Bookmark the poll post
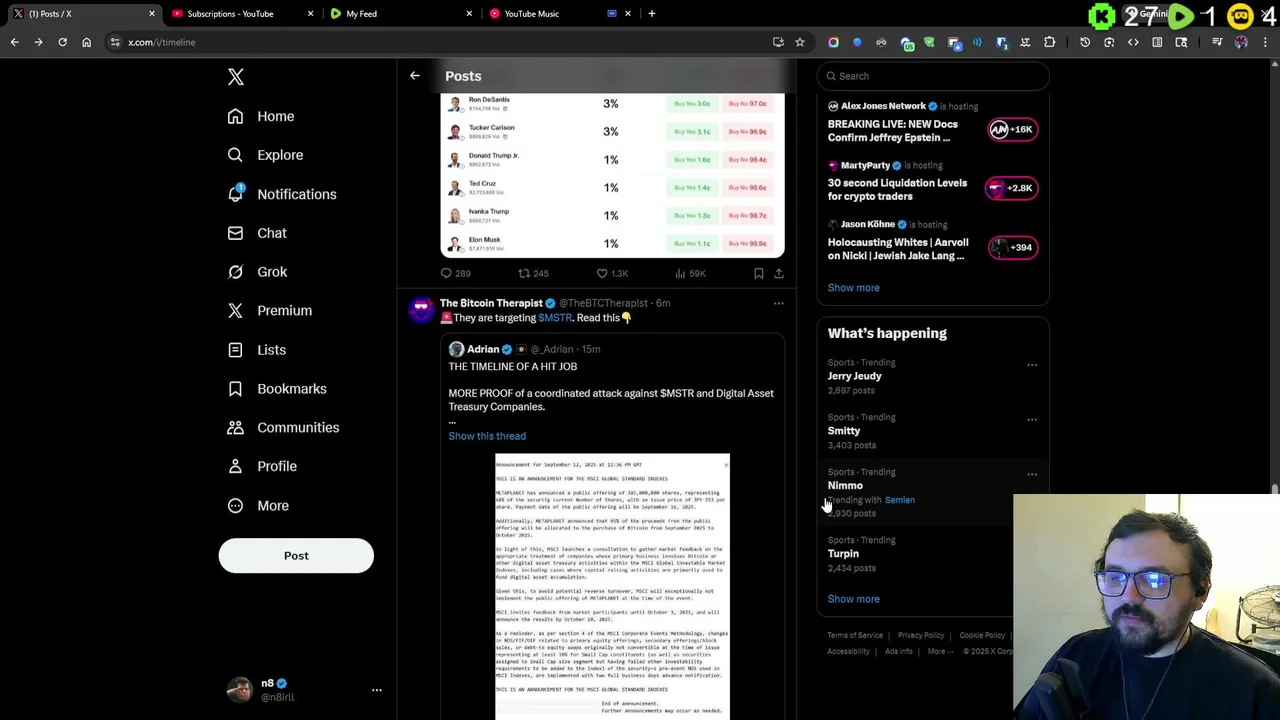 click(759, 273)
